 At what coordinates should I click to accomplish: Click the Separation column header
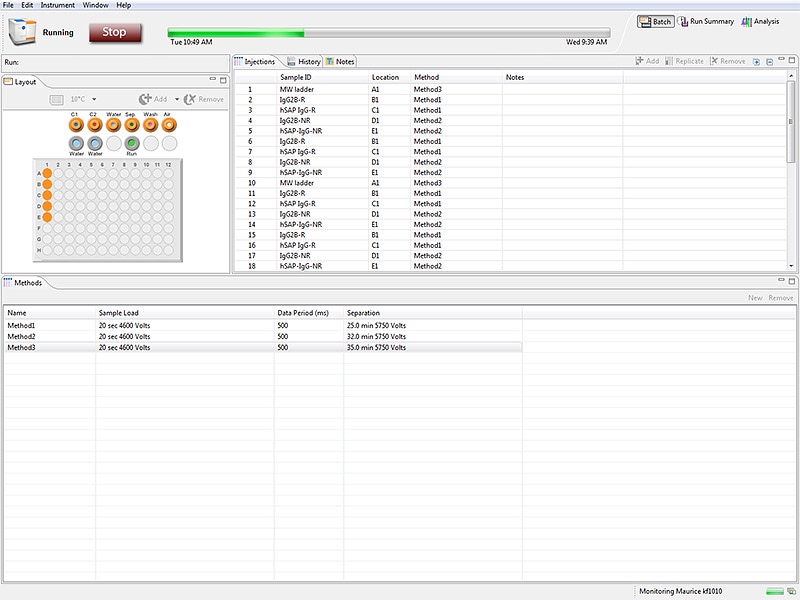(433, 313)
